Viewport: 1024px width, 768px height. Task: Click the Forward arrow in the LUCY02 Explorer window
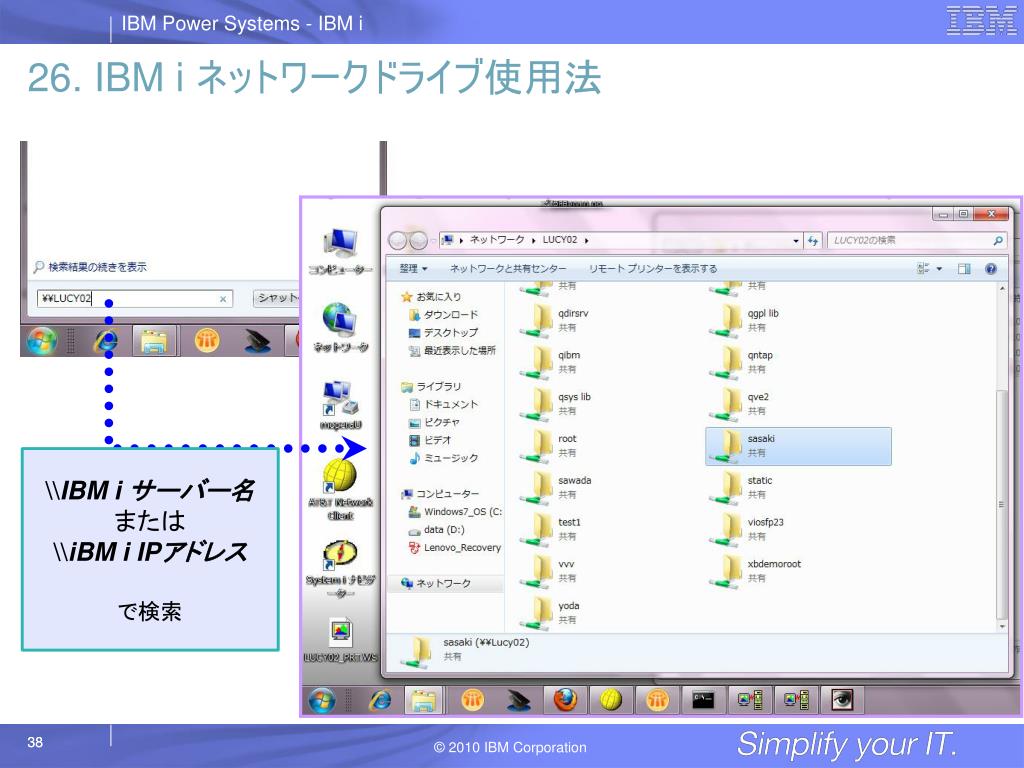tap(418, 241)
